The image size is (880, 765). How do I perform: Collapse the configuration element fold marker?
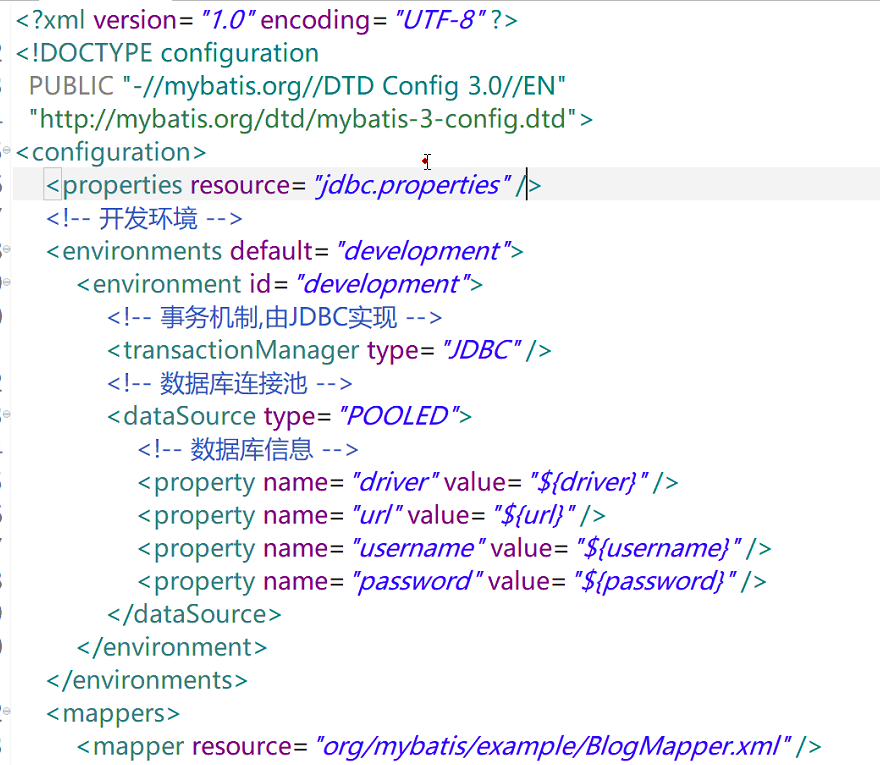[x=6, y=150]
